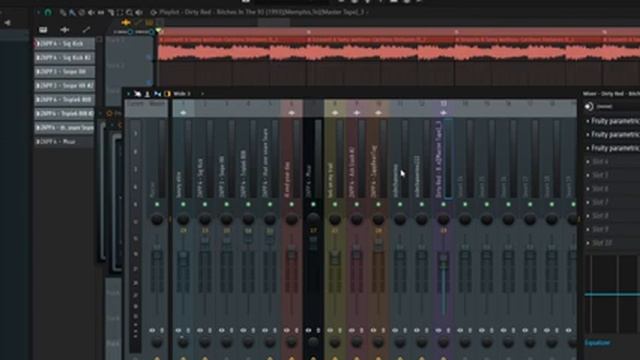Mute mixer insert 1 green light

[x=183, y=204]
